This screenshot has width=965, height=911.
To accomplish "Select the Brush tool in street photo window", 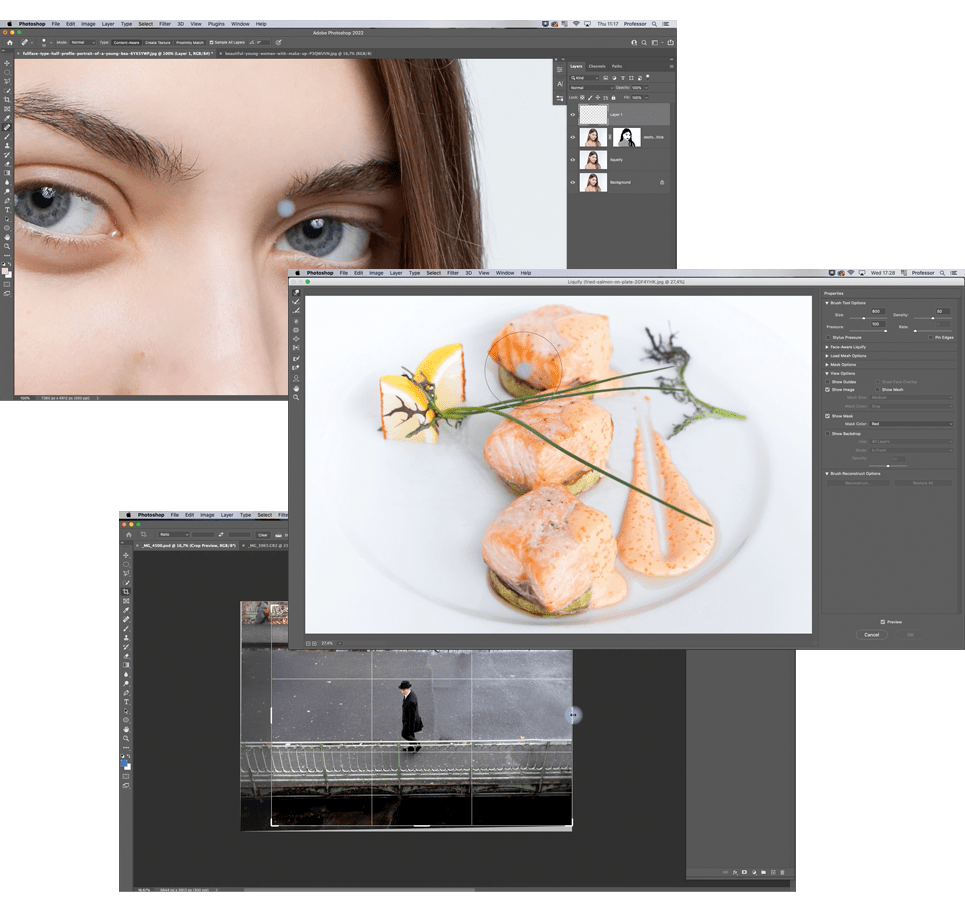I will 126,628.
